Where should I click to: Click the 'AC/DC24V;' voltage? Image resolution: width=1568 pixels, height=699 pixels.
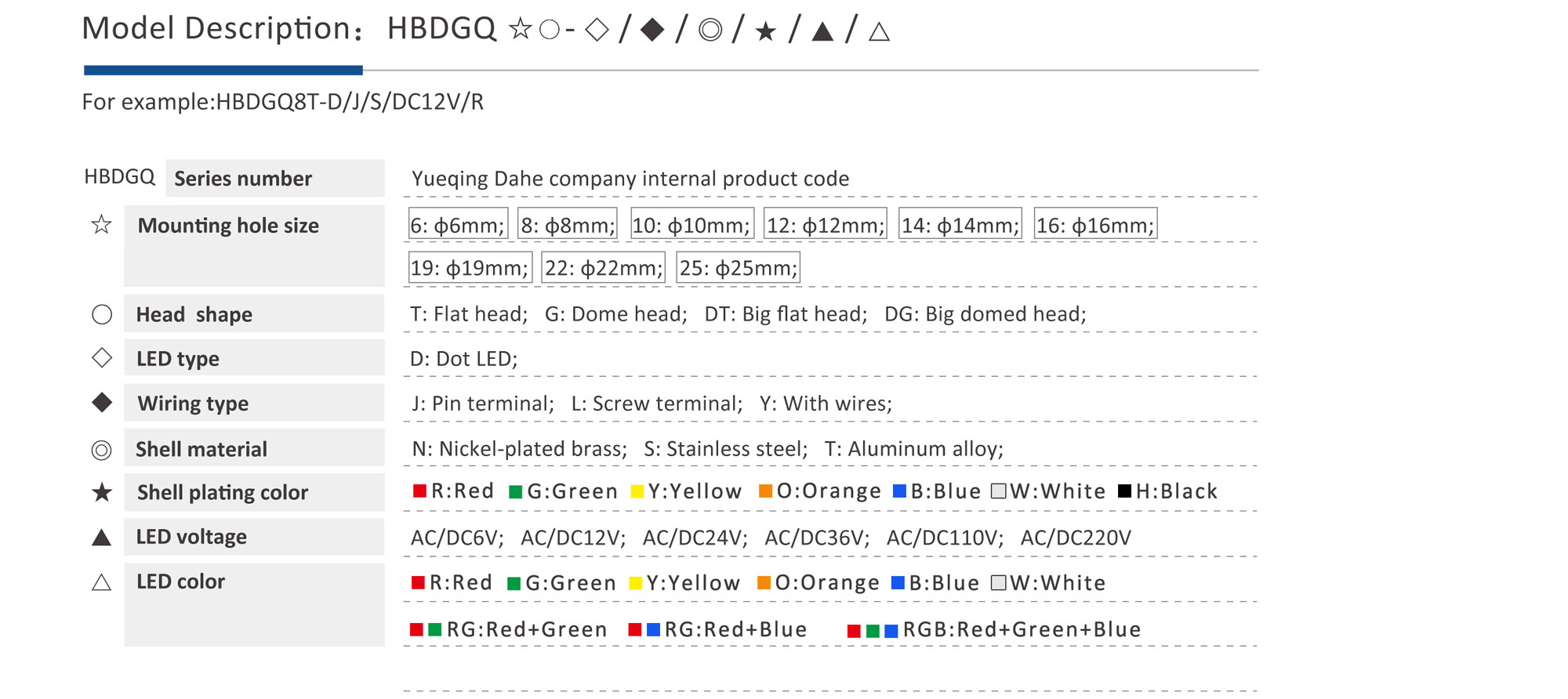tap(695, 538)
